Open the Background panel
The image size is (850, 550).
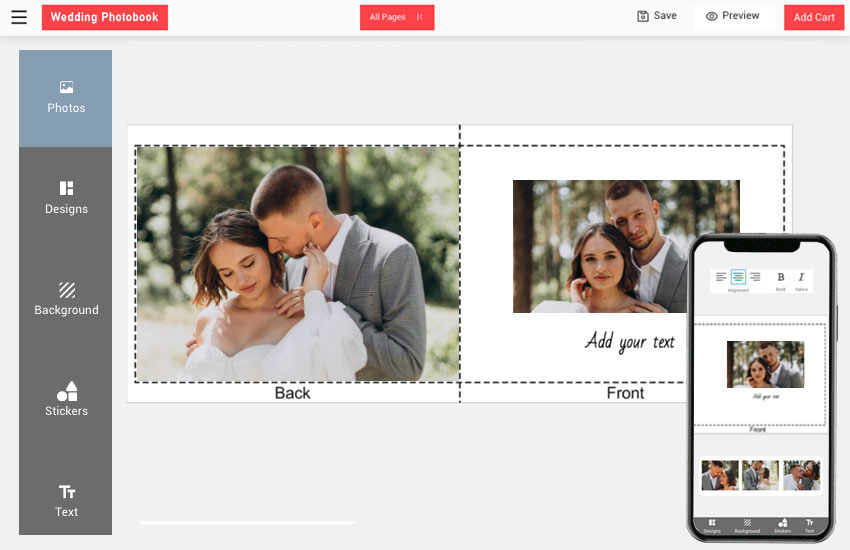click(x=66, y=299)
